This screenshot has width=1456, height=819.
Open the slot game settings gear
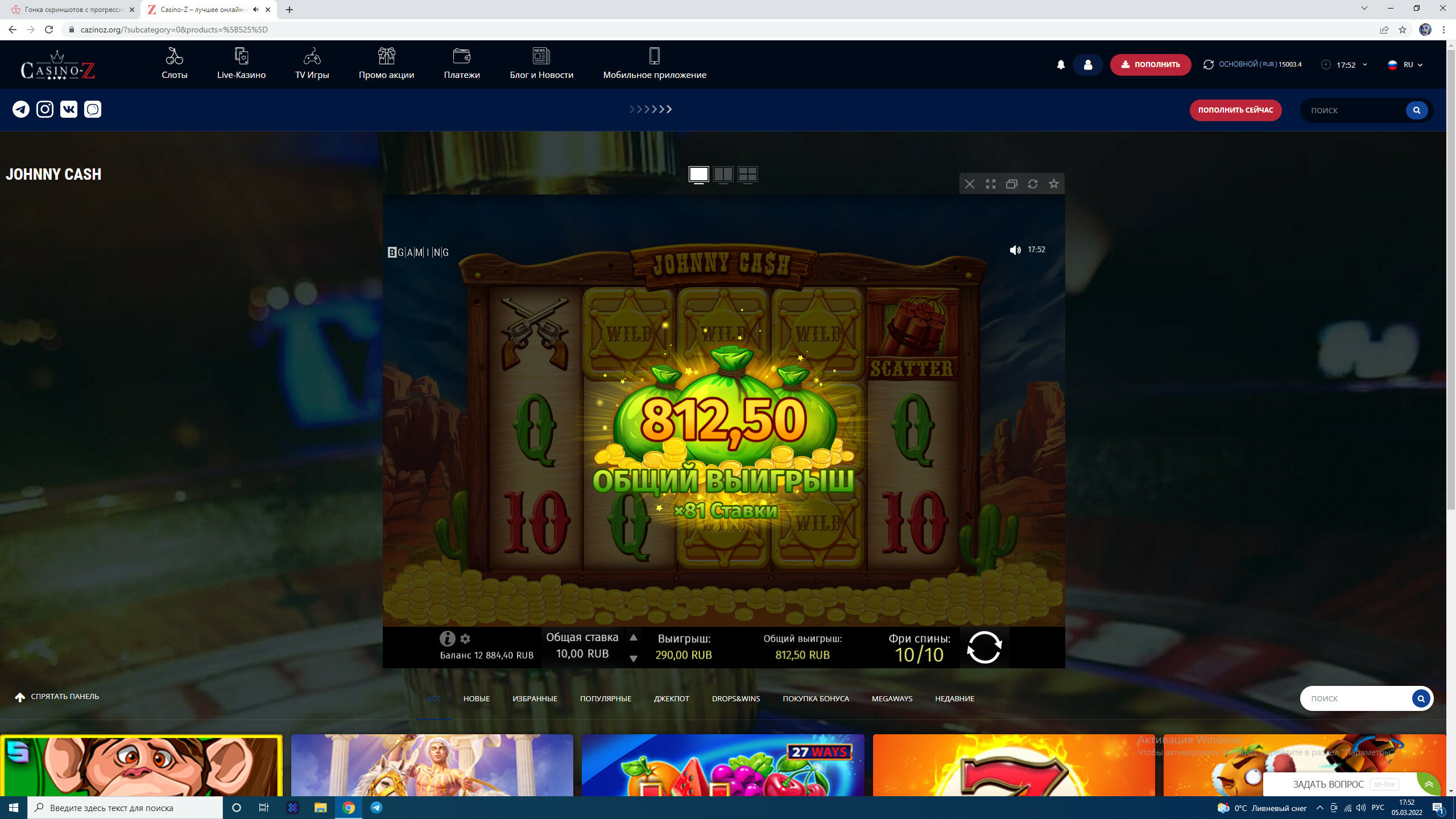465,639
